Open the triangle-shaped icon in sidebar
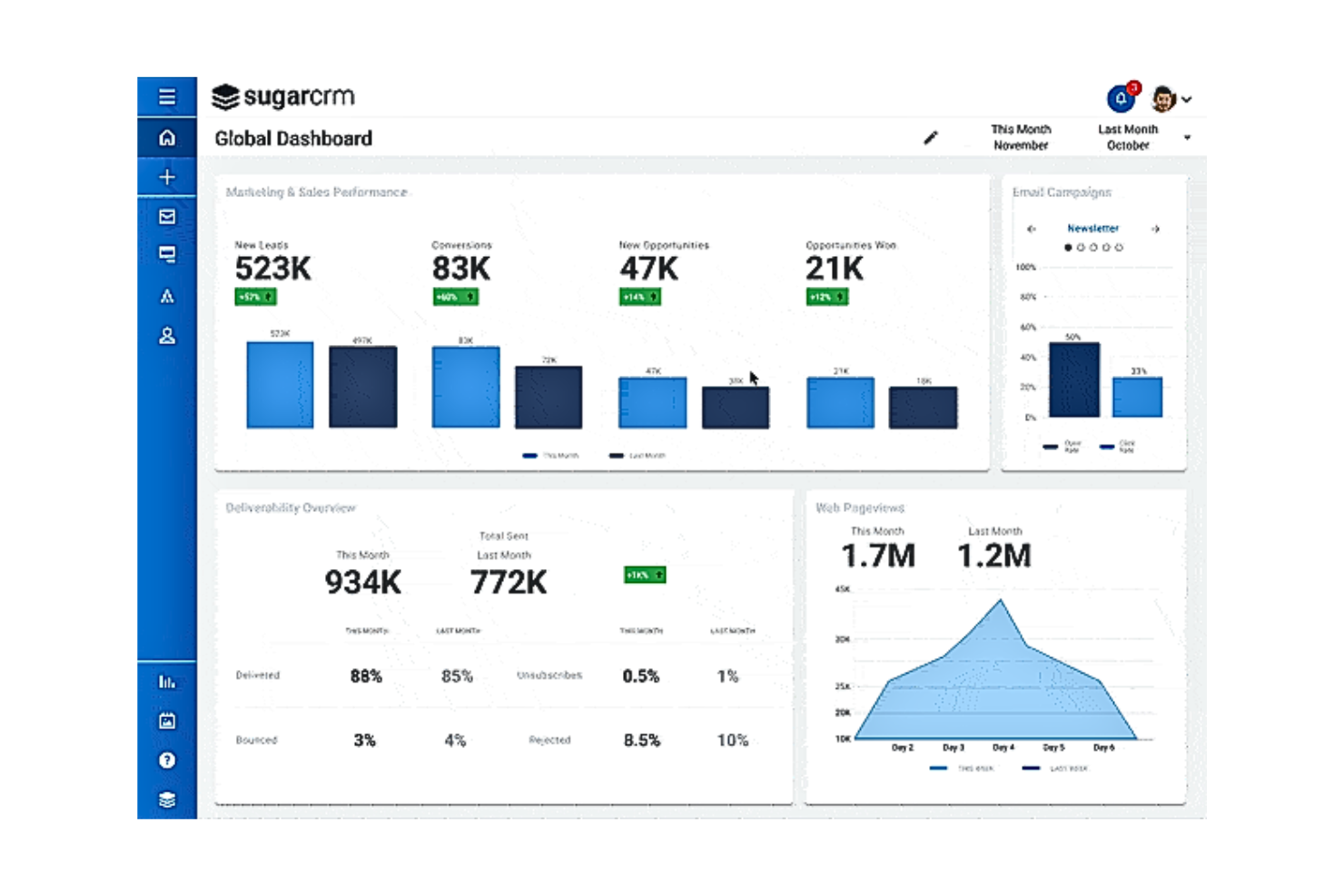 click(167, 296)
